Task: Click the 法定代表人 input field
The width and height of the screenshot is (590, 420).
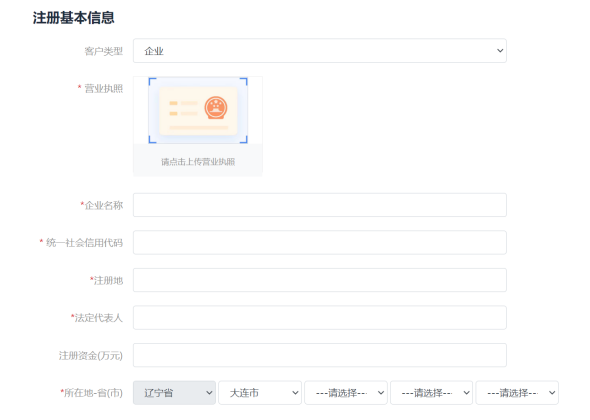Action: pos(320,318)
